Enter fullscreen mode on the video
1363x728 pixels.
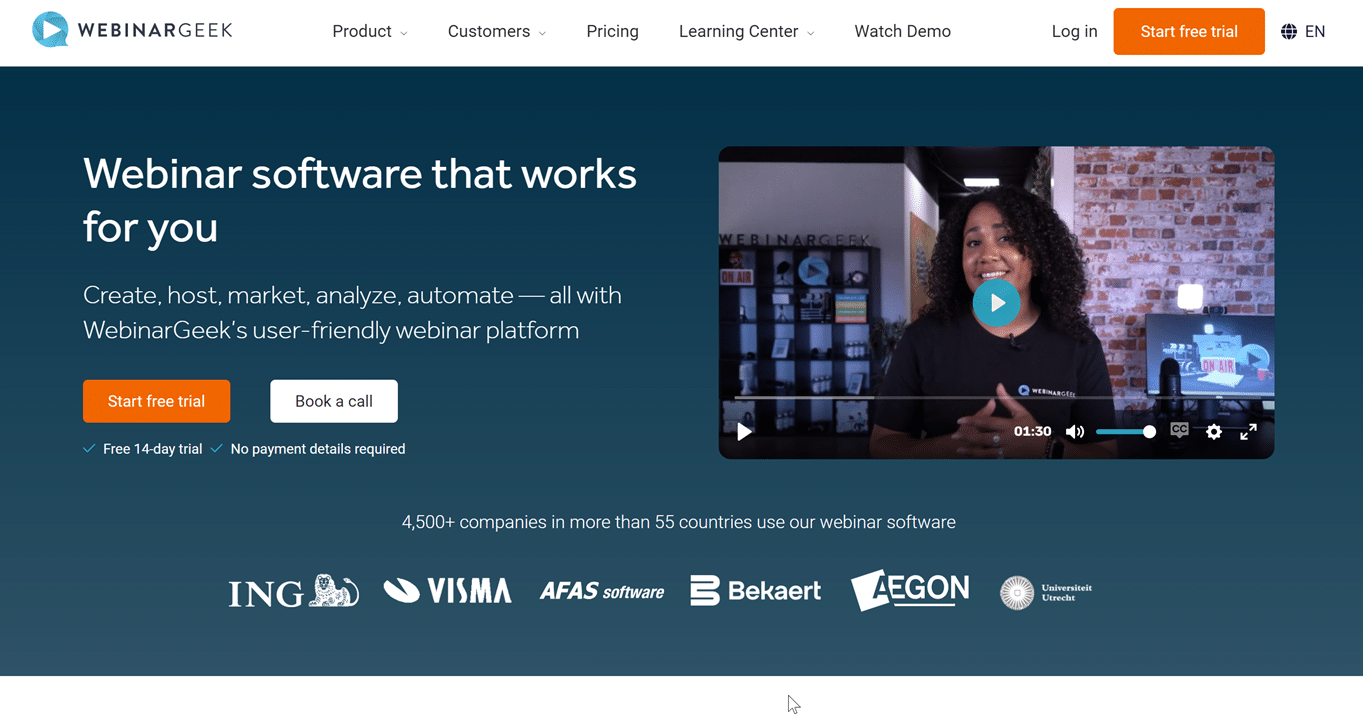point(1249,432)
